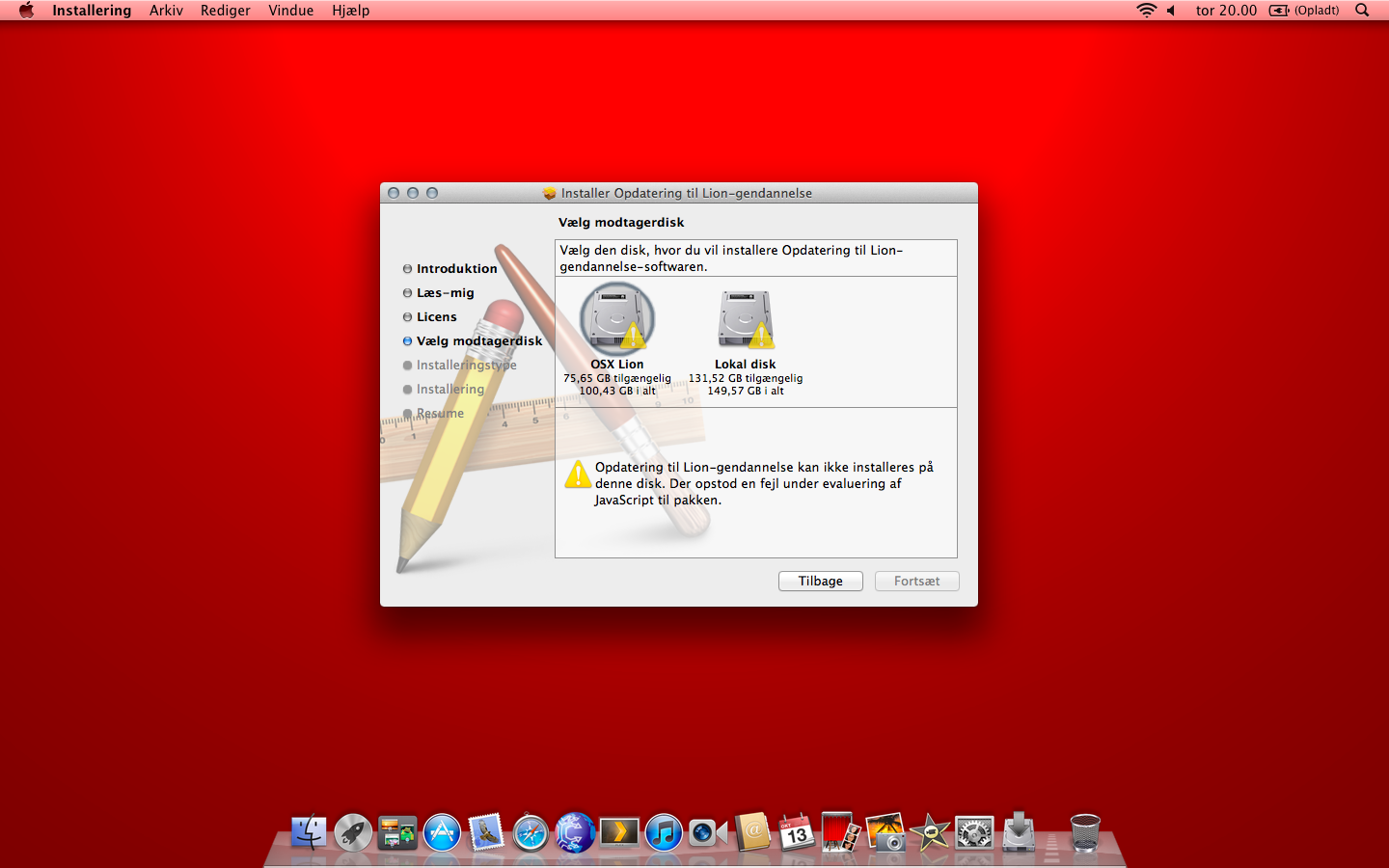This screenshot has height=868, width=1389.
Task: Open the Hjælp menu
Action: point(351,11)
